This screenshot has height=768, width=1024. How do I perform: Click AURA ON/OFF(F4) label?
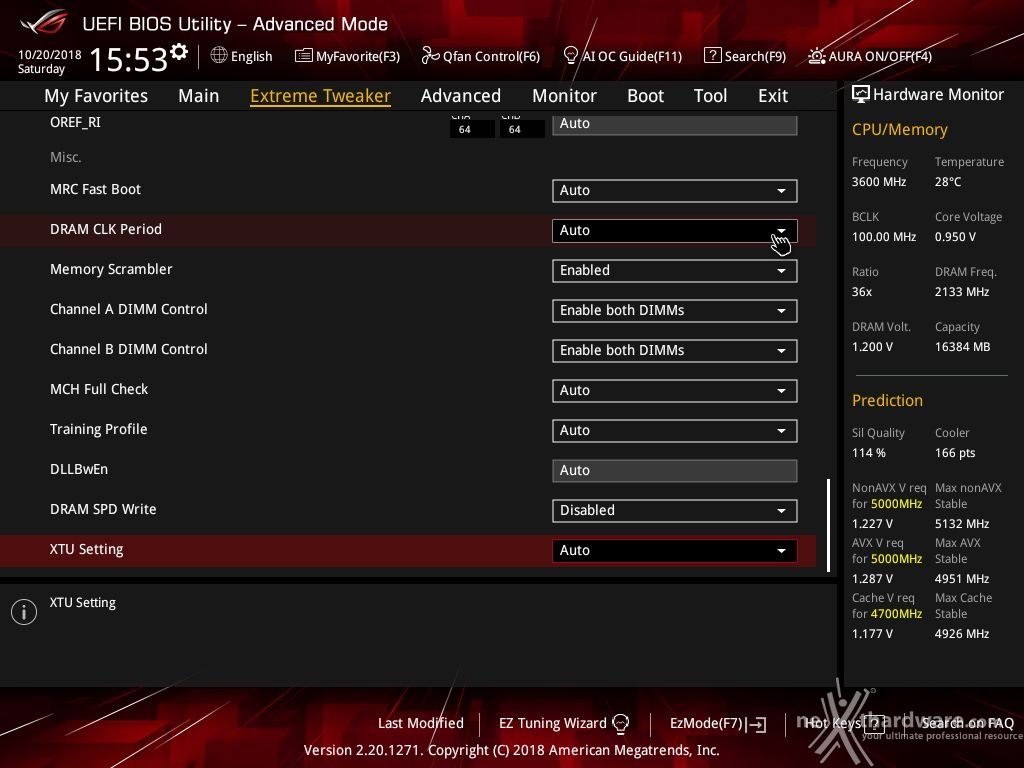coord(880,57)
